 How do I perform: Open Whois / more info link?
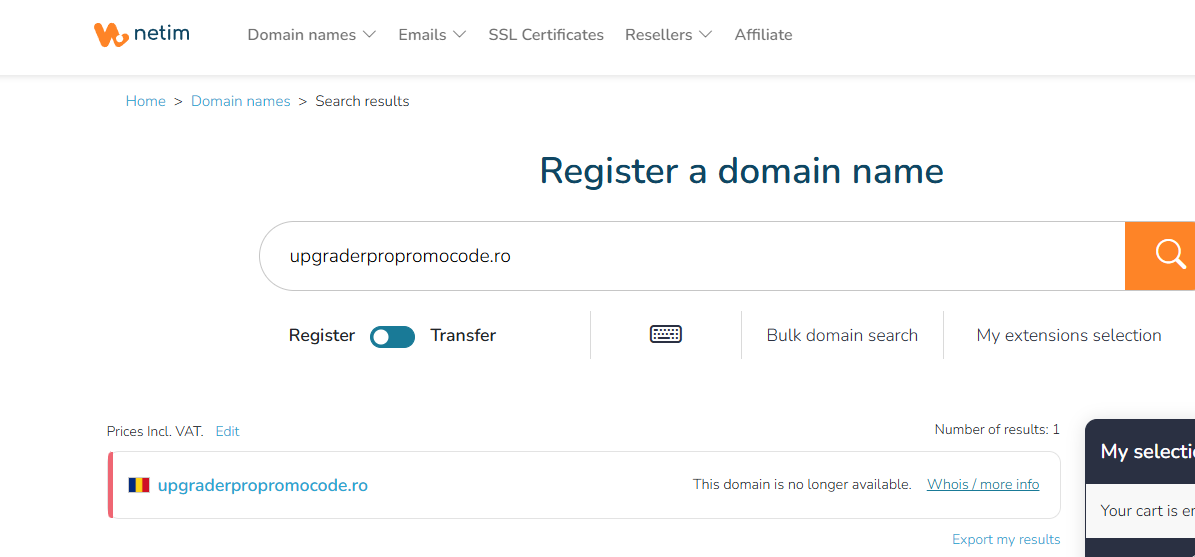[982, 485]
